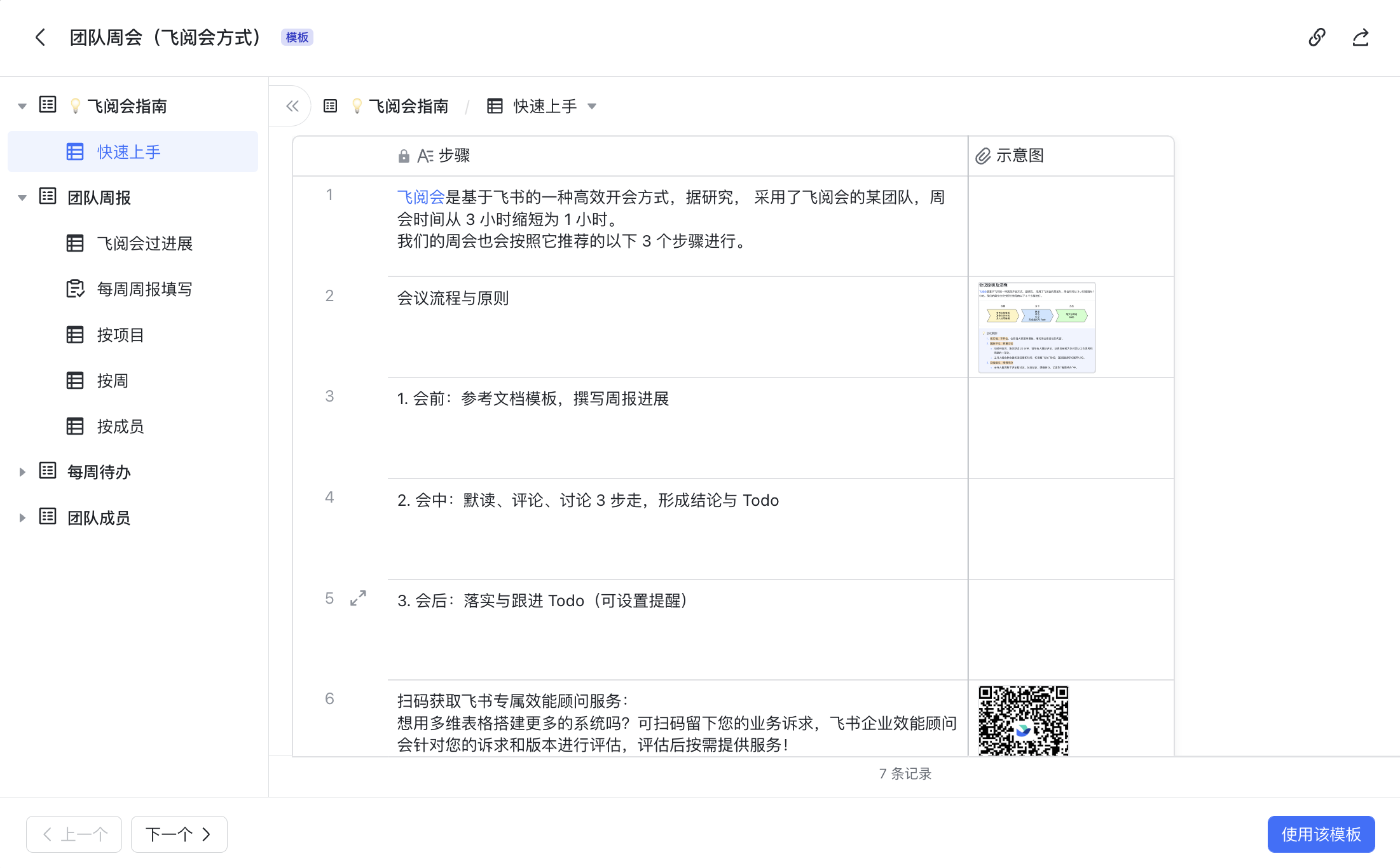Click the cell 2. 会中：默读、评论、讨论
1400x868 pixels.
678,529
